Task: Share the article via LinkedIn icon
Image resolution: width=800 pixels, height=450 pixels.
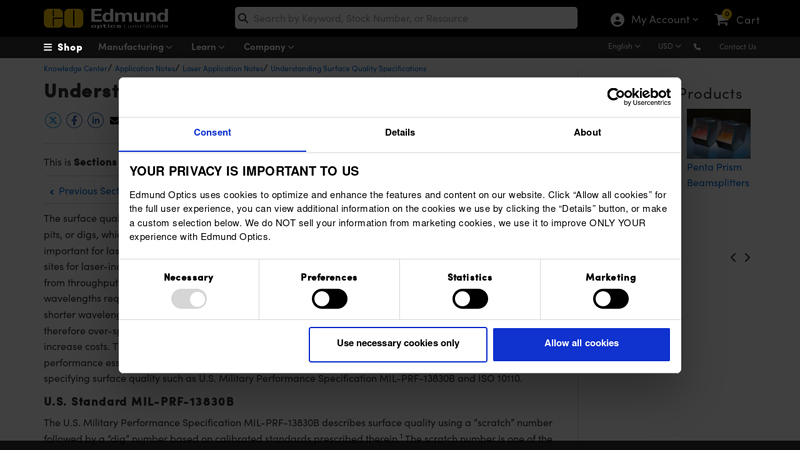Action: click(95, 120)
